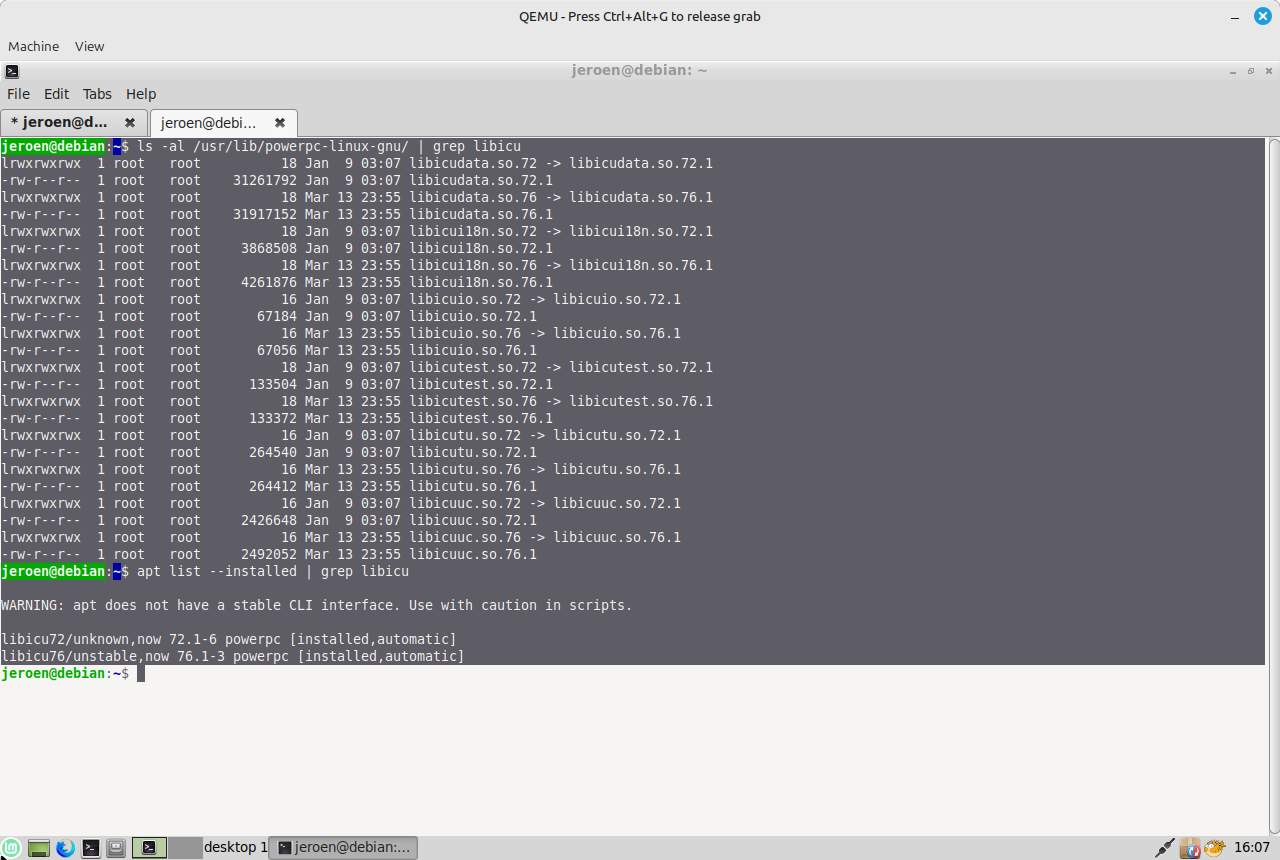Screen dimensions: 1280x860
Task: Open the package updater tray icon
Action: tap(1190, 848)
